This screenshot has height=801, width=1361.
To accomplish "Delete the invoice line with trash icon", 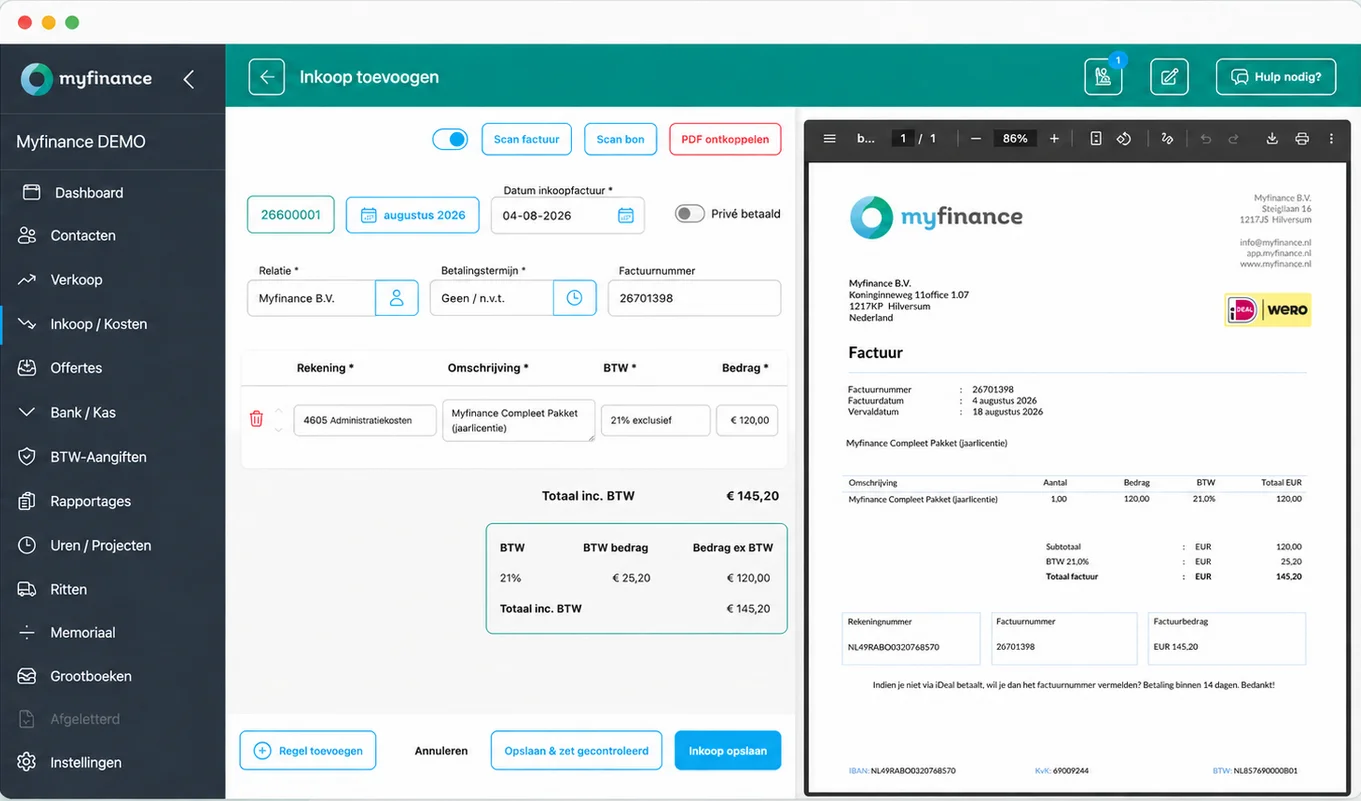I will 256,419.
